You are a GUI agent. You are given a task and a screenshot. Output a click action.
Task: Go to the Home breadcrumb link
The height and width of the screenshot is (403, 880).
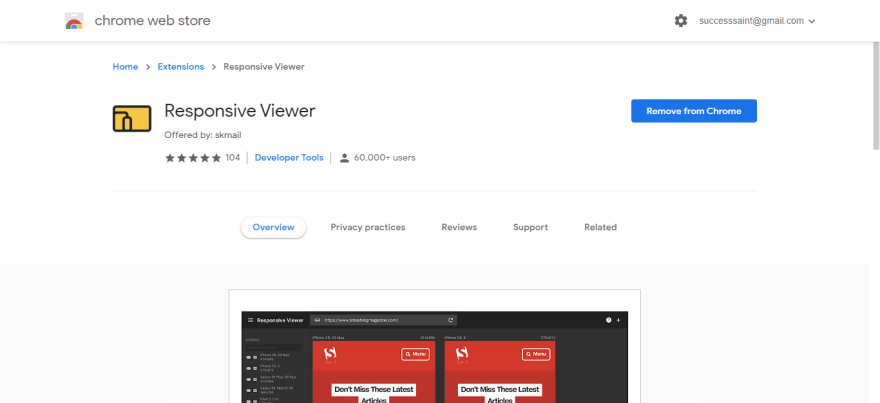125,66
